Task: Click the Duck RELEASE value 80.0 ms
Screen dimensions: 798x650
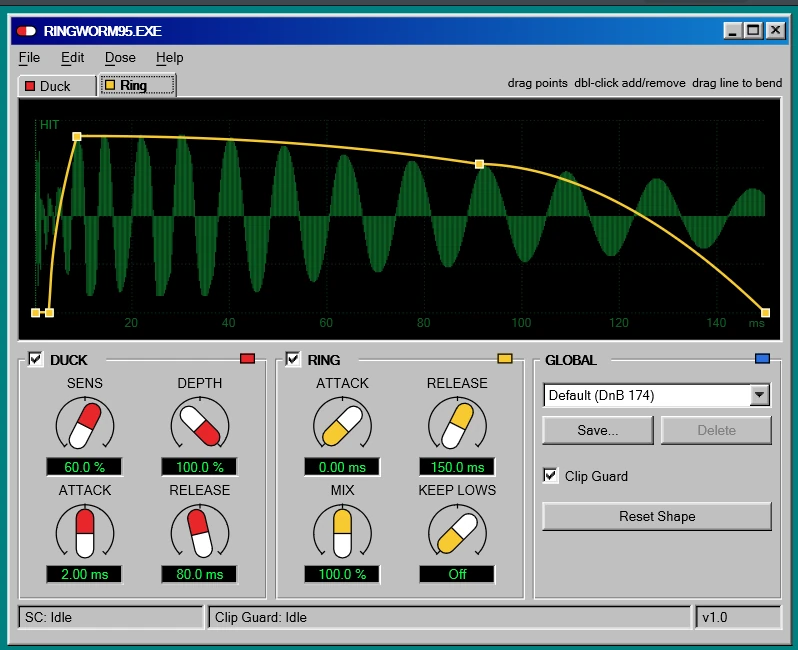Action: [200, 574]
